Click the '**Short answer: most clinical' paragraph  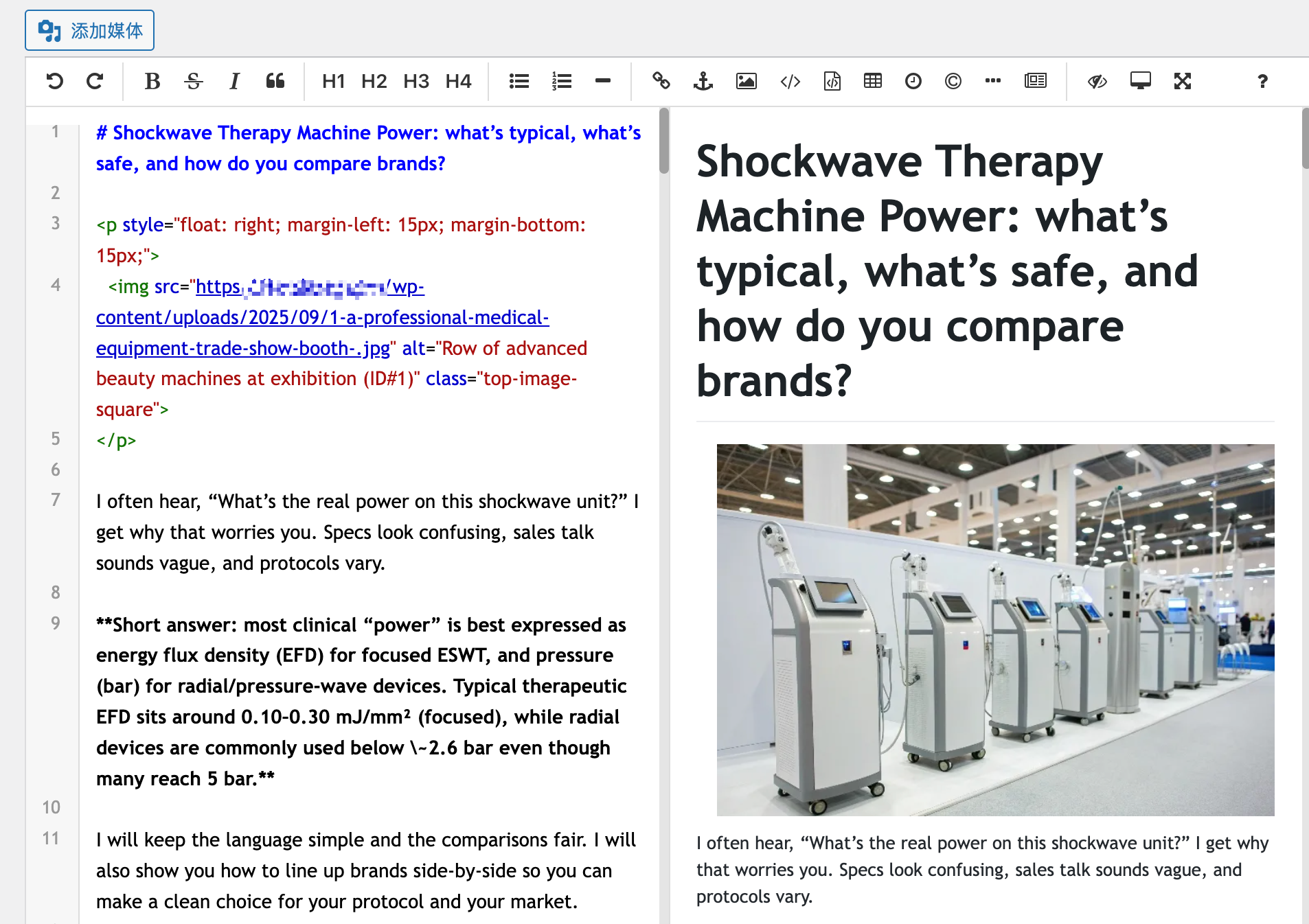[x=361, y=702]
